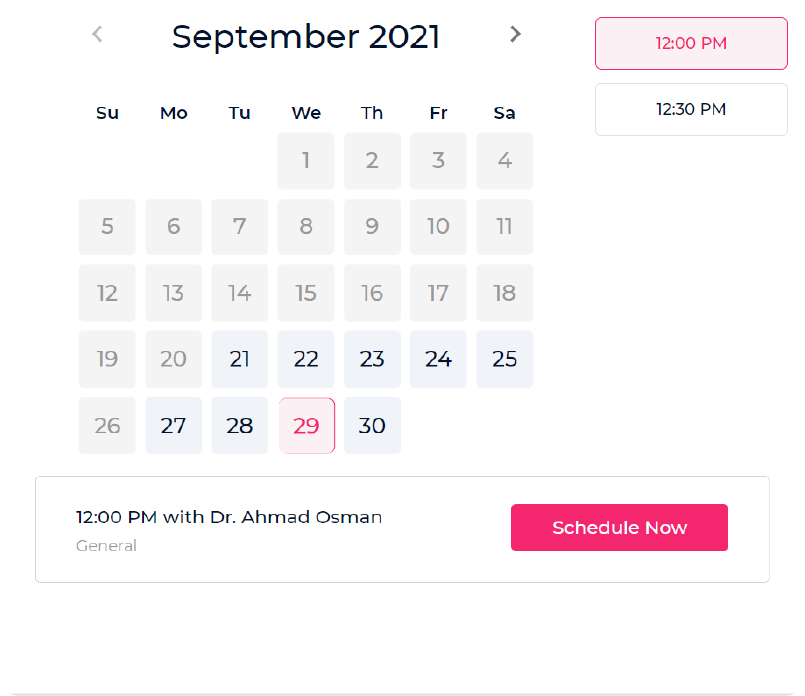Select September 27 on the calendar
The image size is (805, 696).
pos(174,425)
